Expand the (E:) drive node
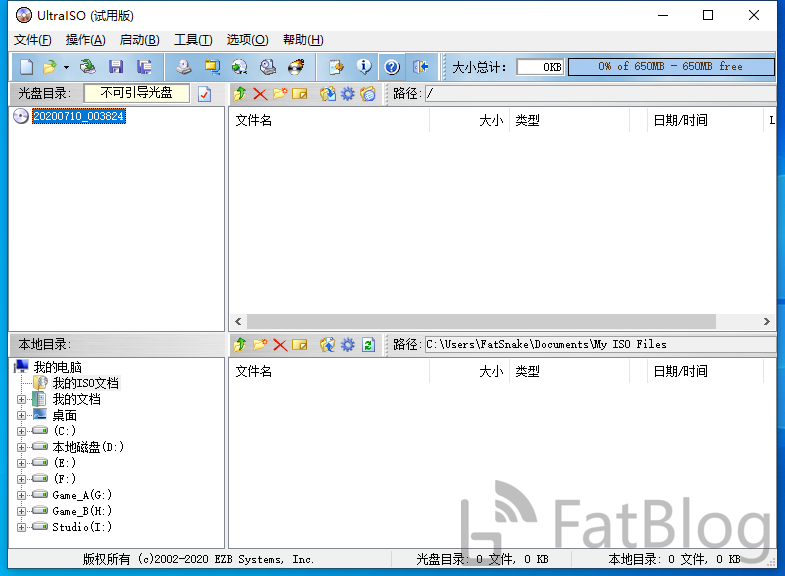The width and height of the screenshot is (785, 576). coord(21,463)
